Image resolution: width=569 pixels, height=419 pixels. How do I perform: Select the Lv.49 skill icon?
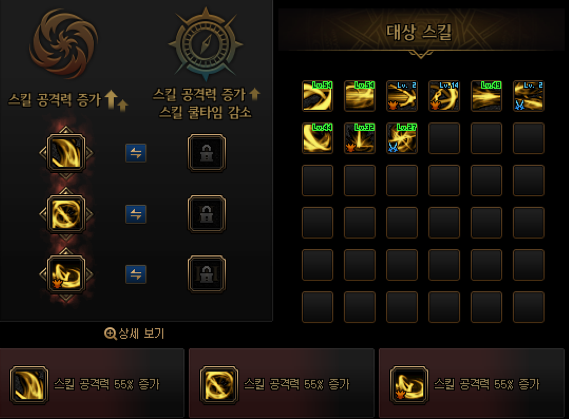[x=486, y=96]
